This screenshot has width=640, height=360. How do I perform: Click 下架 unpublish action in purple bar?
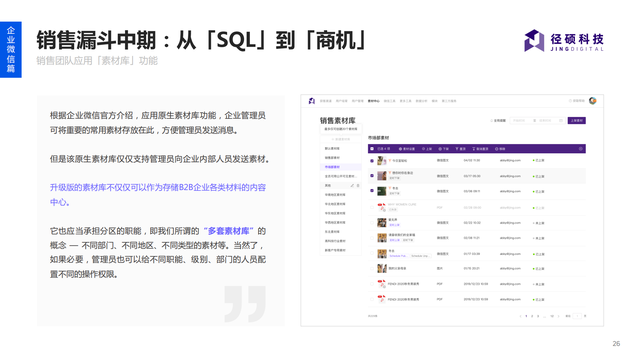(444, 149)
